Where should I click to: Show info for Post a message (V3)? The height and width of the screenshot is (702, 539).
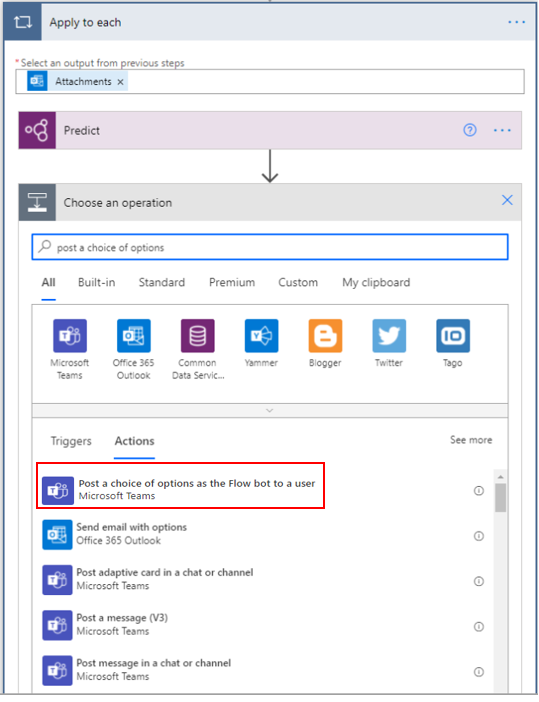click(479, 626)
